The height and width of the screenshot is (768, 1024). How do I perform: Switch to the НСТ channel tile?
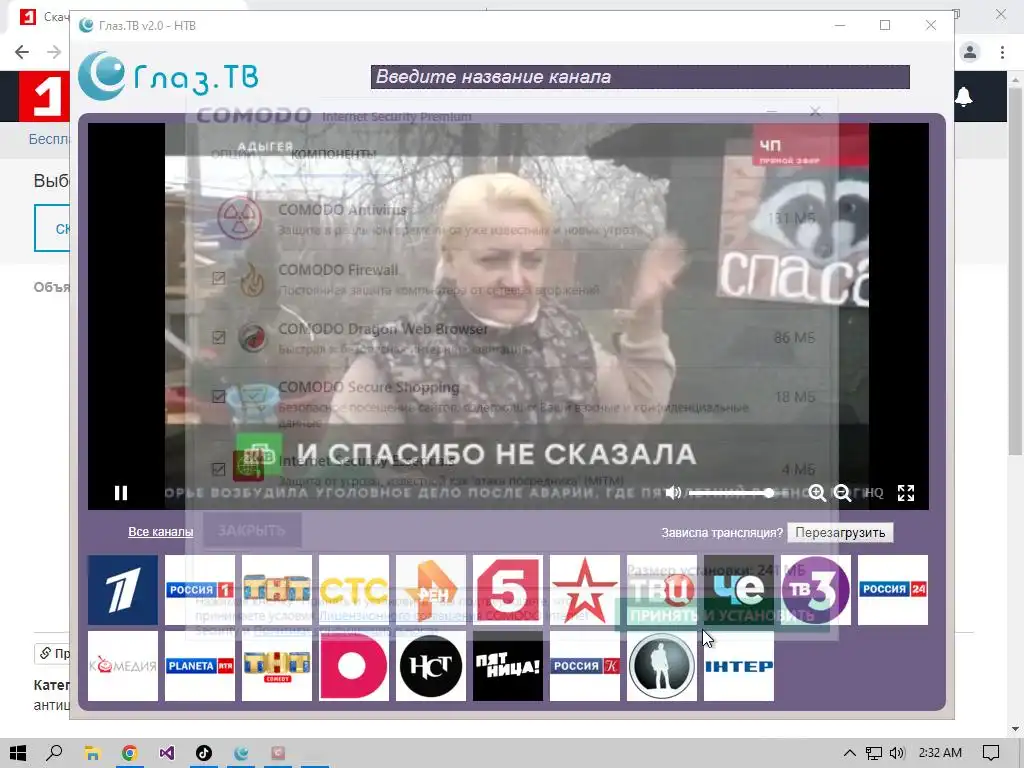click(x=431, y=666)
